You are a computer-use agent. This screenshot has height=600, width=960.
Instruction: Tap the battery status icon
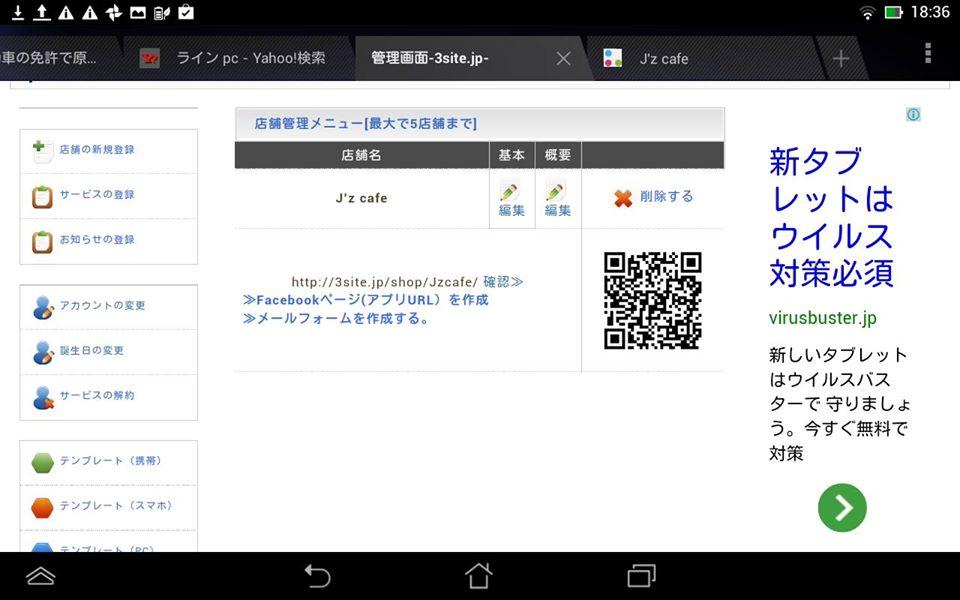pyautogui.click(x=893, y=13)
